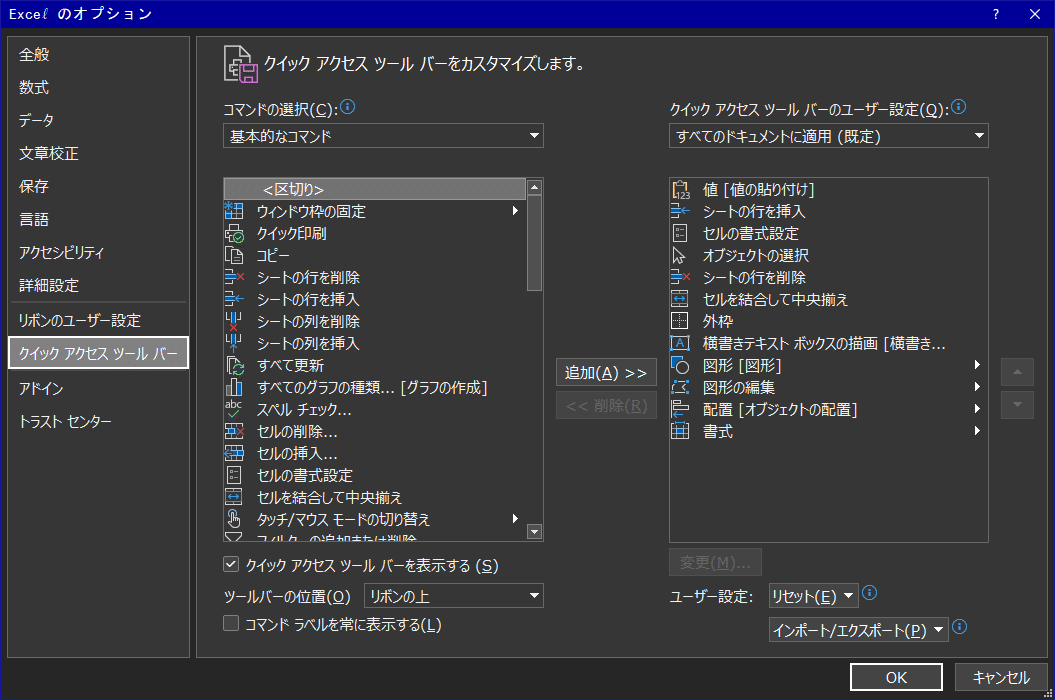Expand ウィンドウ枠の固定 submenu arrow
Screen dimensions: 1055x700
click(x=515, y=211)
